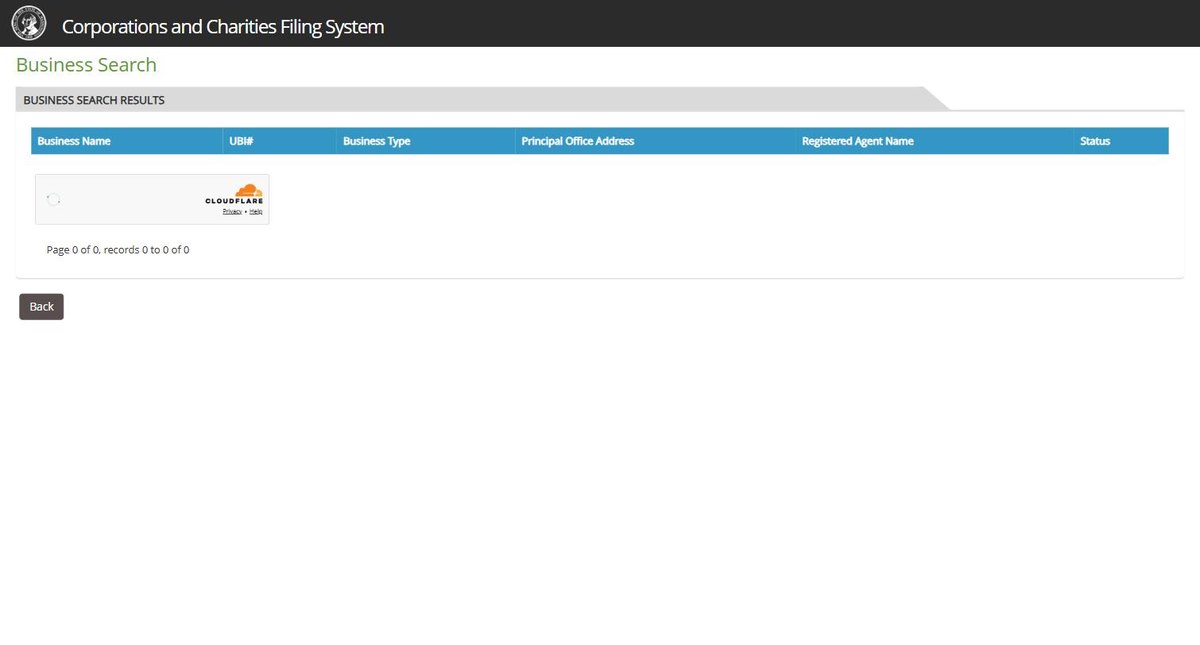Open the Cloudflare Help link

256,212
